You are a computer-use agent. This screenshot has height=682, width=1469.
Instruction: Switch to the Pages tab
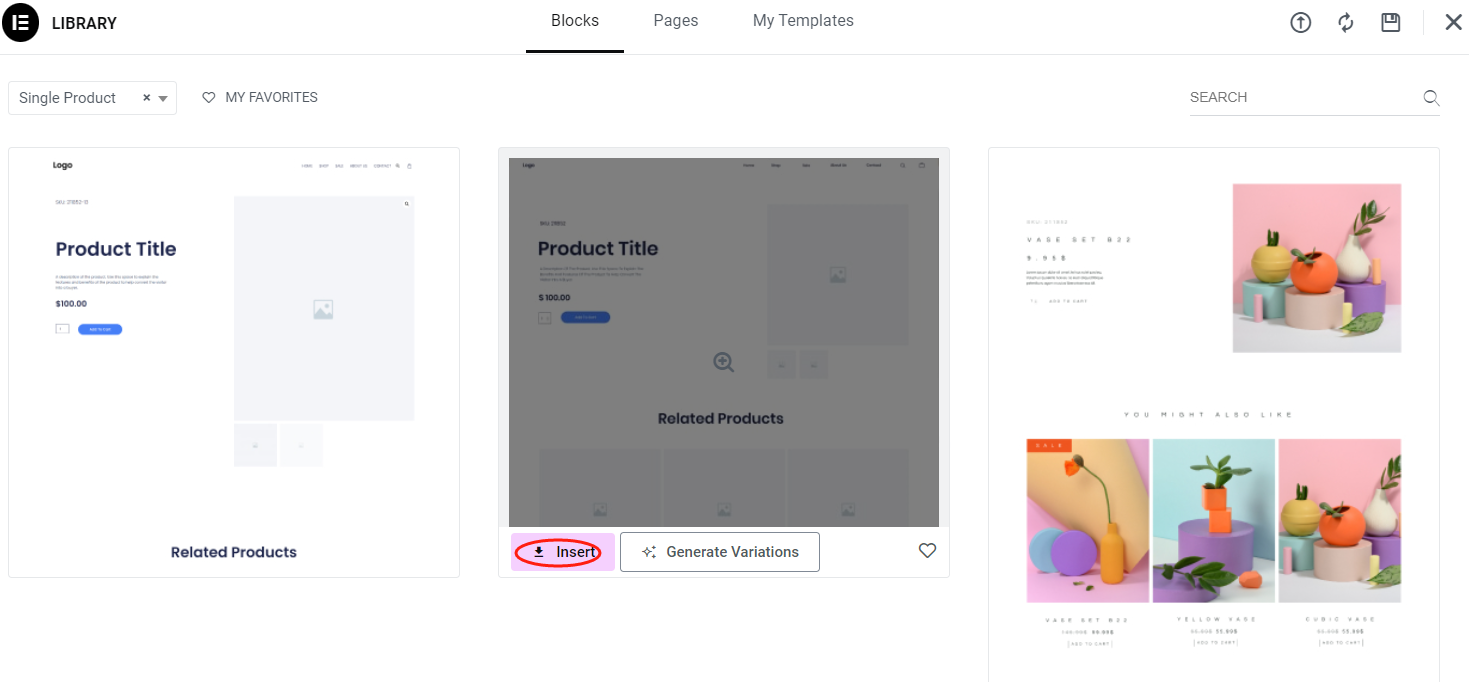tap(675, 20)
